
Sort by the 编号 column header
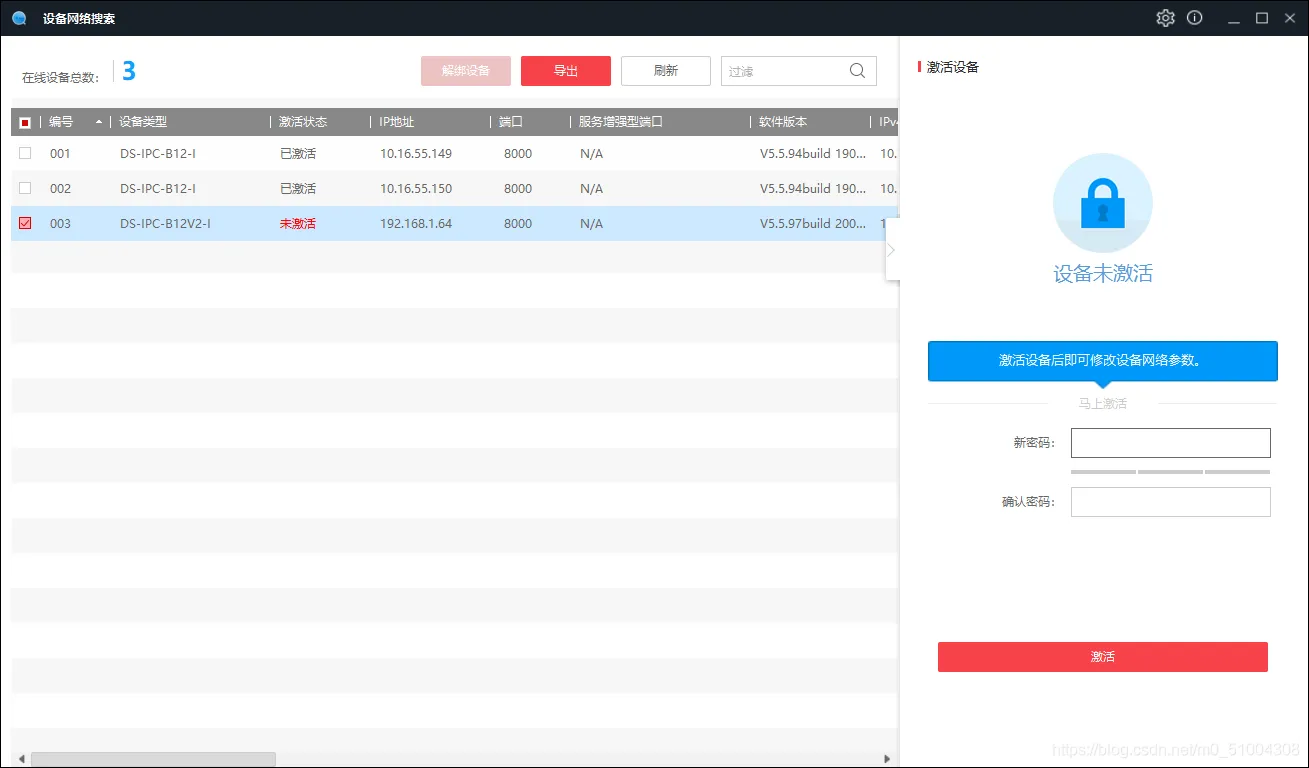pos(75,122)
